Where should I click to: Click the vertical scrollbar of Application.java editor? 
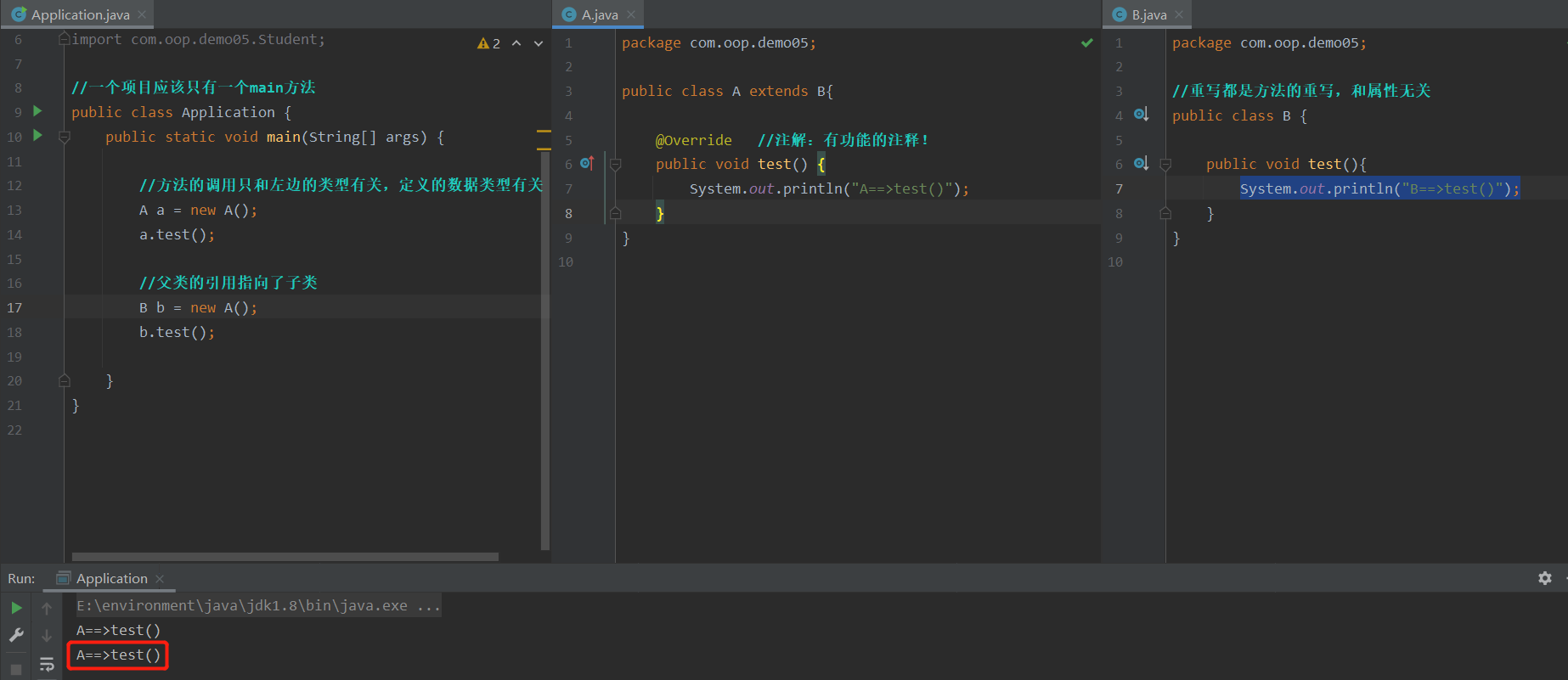(x=545, y=351)
